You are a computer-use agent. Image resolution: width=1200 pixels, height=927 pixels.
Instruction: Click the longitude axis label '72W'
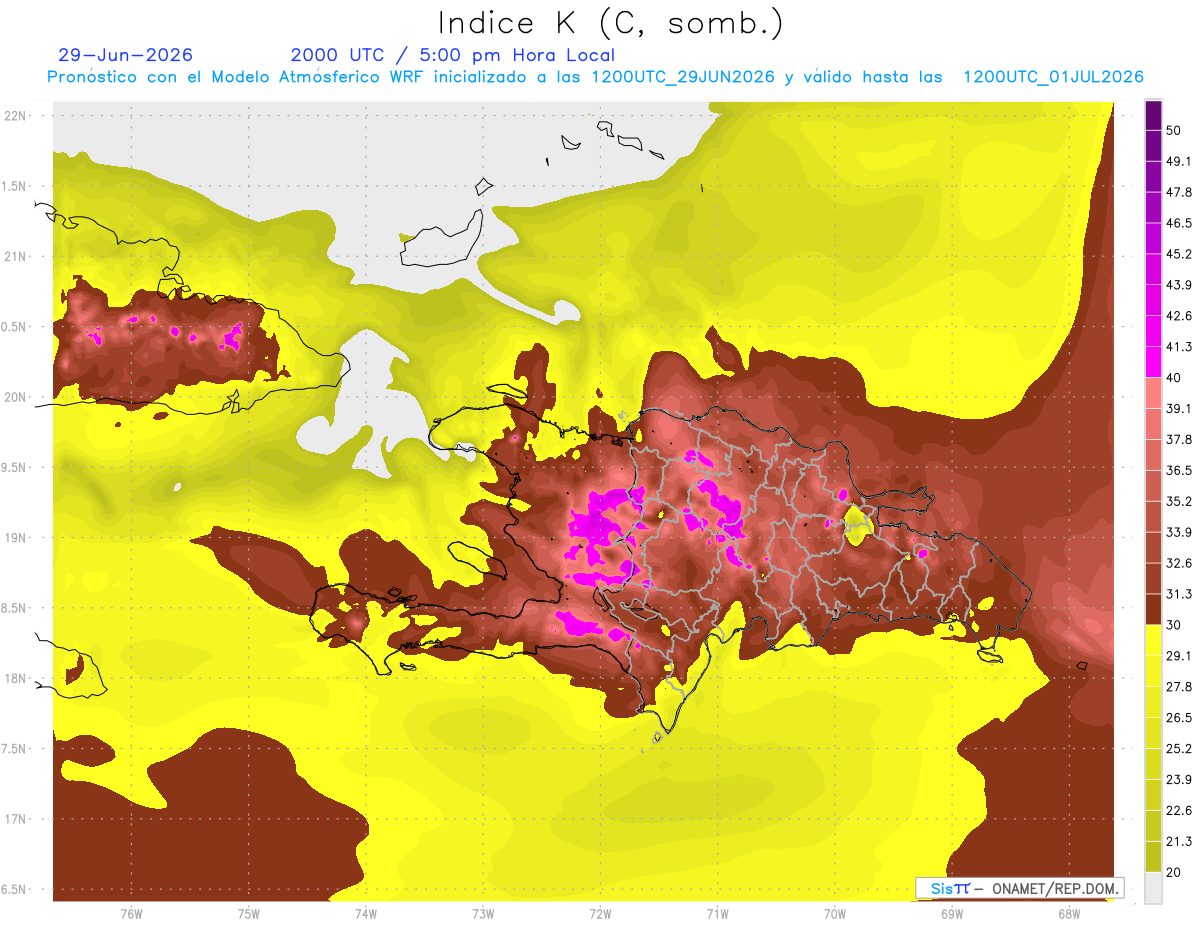(600, 915)
